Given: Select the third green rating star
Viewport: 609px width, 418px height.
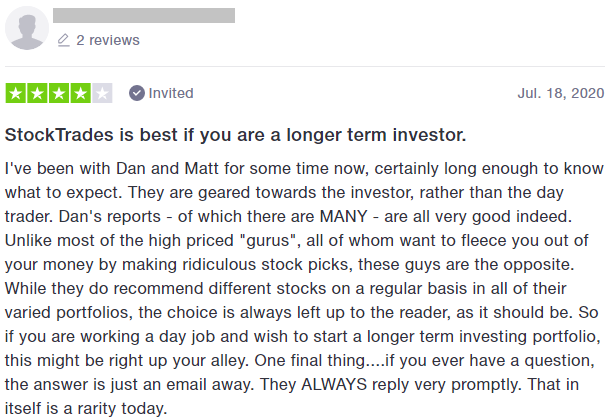Looking at the screenshot, I should (59, 94).
